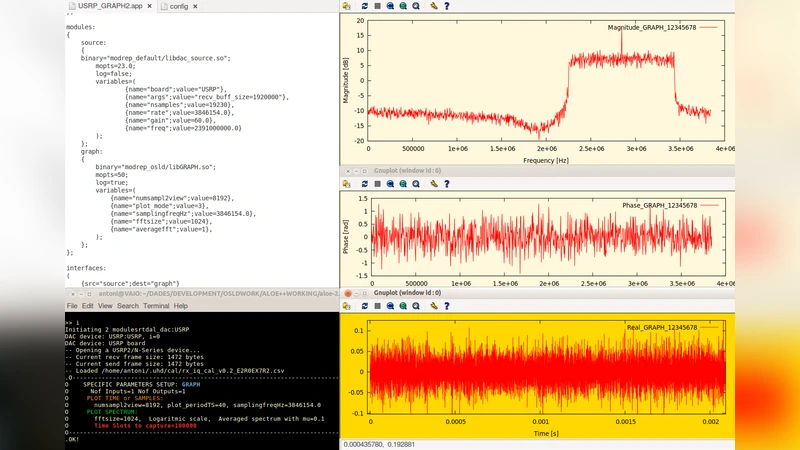This screenshot has width=800, height=450.
Task: Replot the Magnitude graph window
Action: pyautogui.click(x=362, y=5)
